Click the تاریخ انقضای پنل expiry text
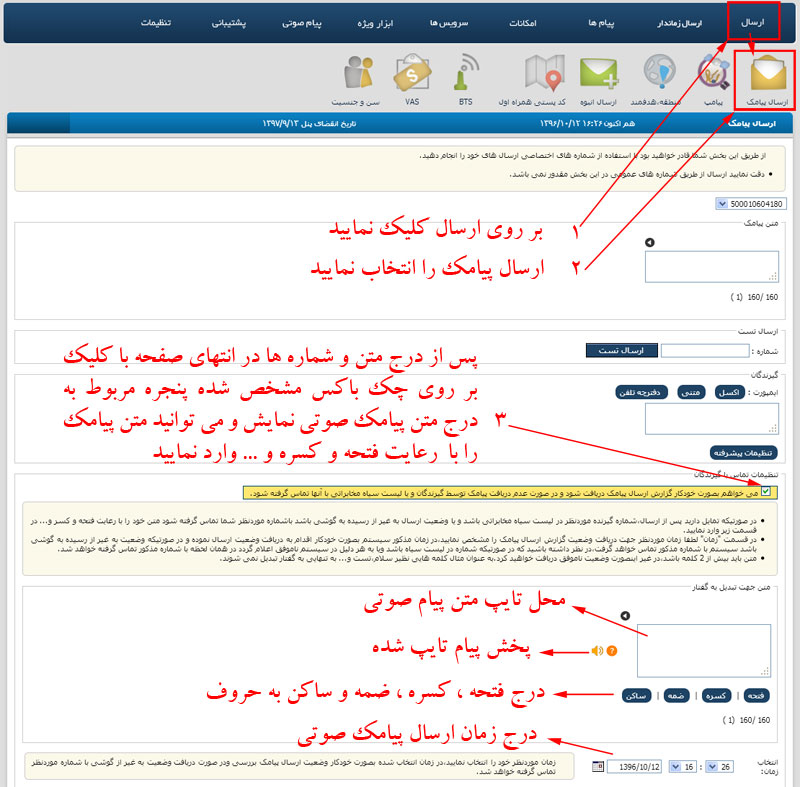Screen dimensions: 800x787 (309, 123)
